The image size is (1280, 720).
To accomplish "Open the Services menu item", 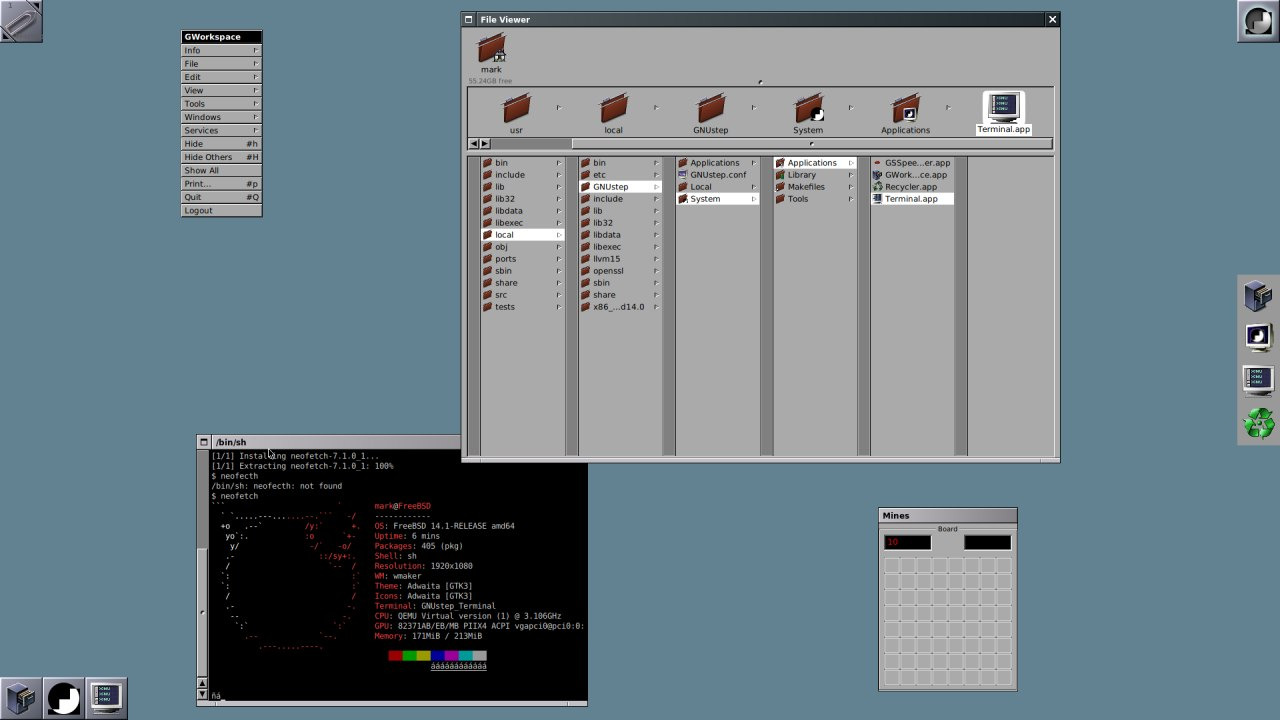I will [x=221, y=130].
